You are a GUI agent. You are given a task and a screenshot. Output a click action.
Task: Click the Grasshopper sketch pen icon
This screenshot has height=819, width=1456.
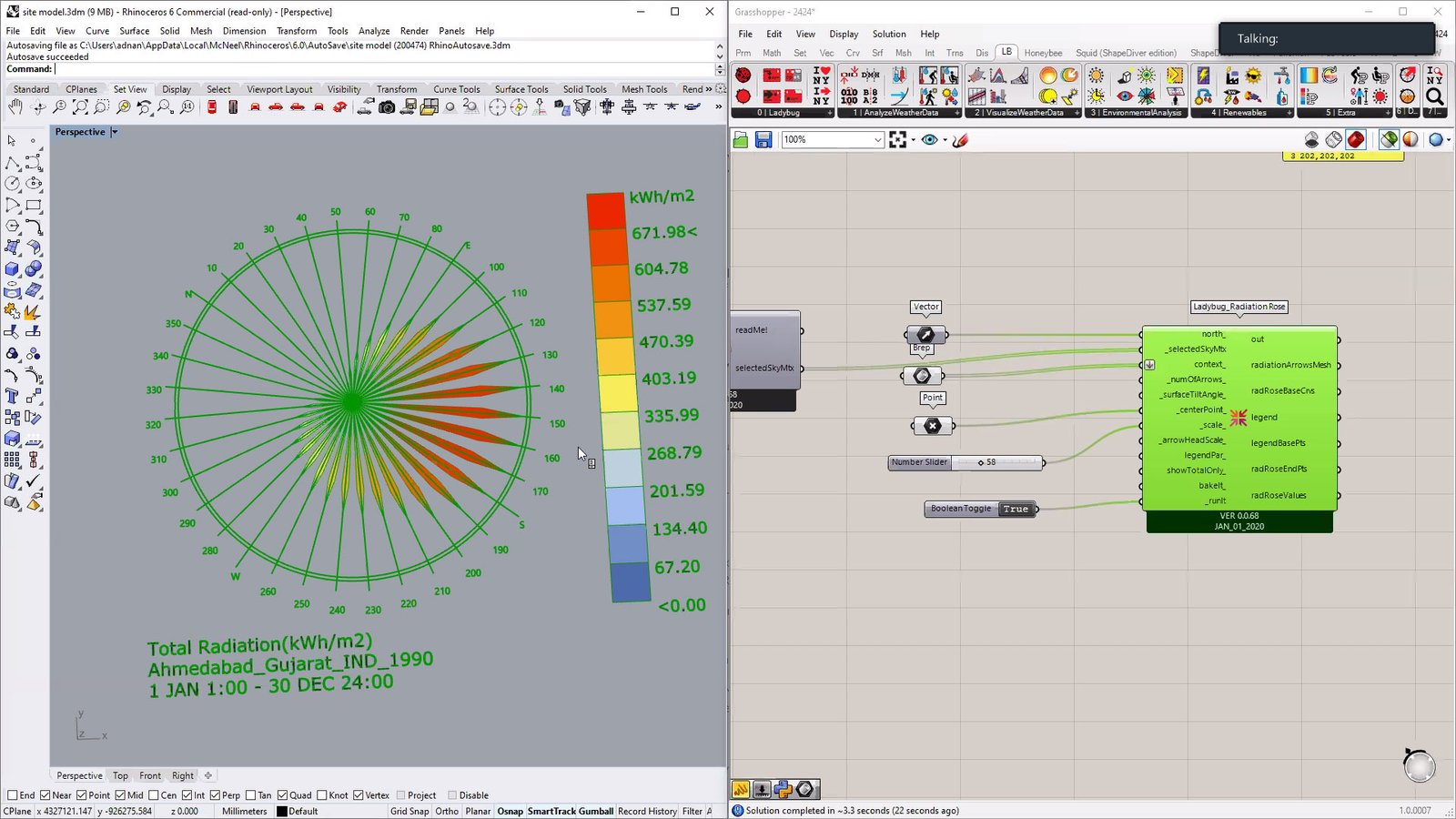[x=960, y=139]
